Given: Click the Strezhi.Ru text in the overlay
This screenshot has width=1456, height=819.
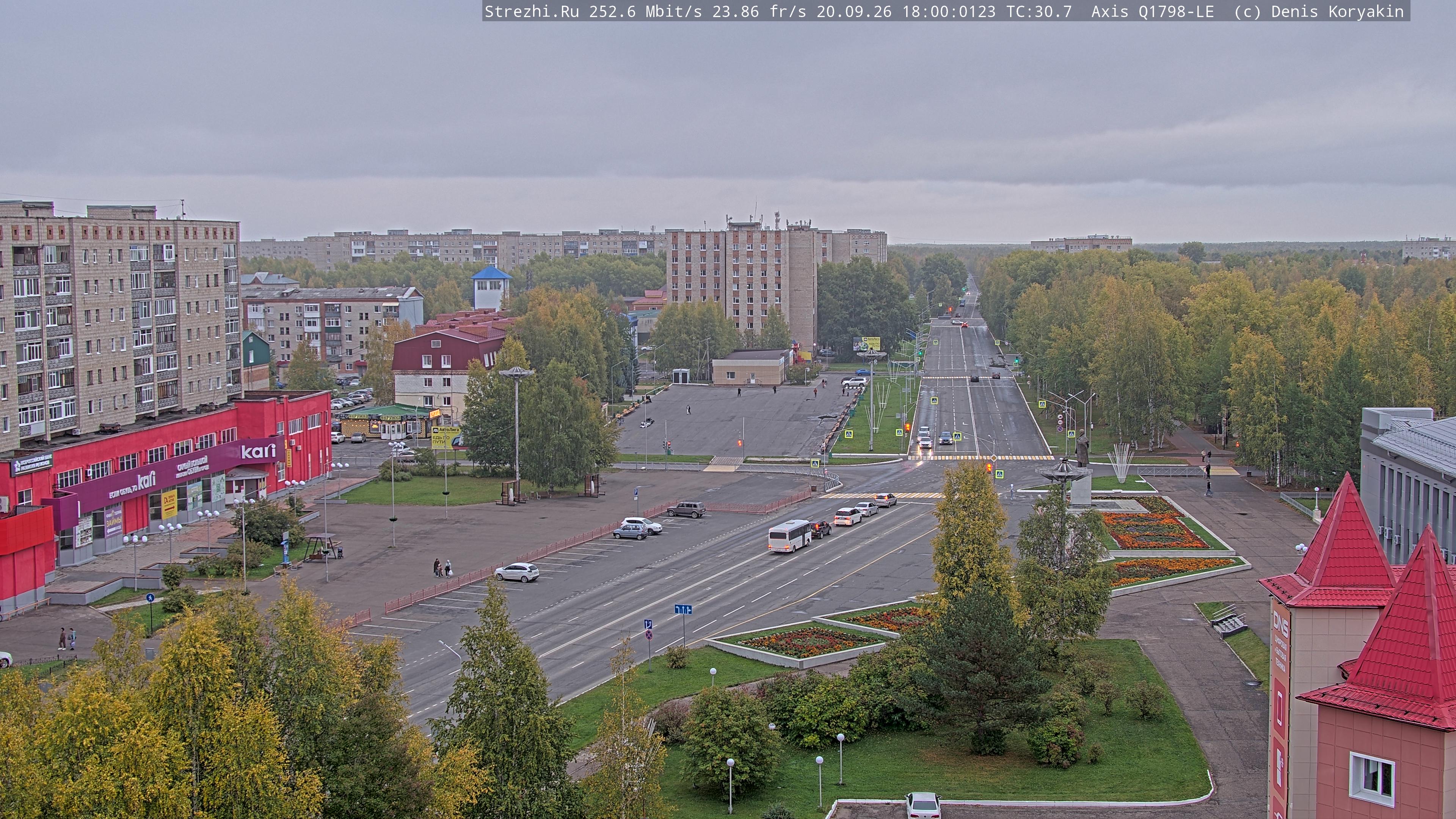Looking at the screenshot, I should click(531, 11).
